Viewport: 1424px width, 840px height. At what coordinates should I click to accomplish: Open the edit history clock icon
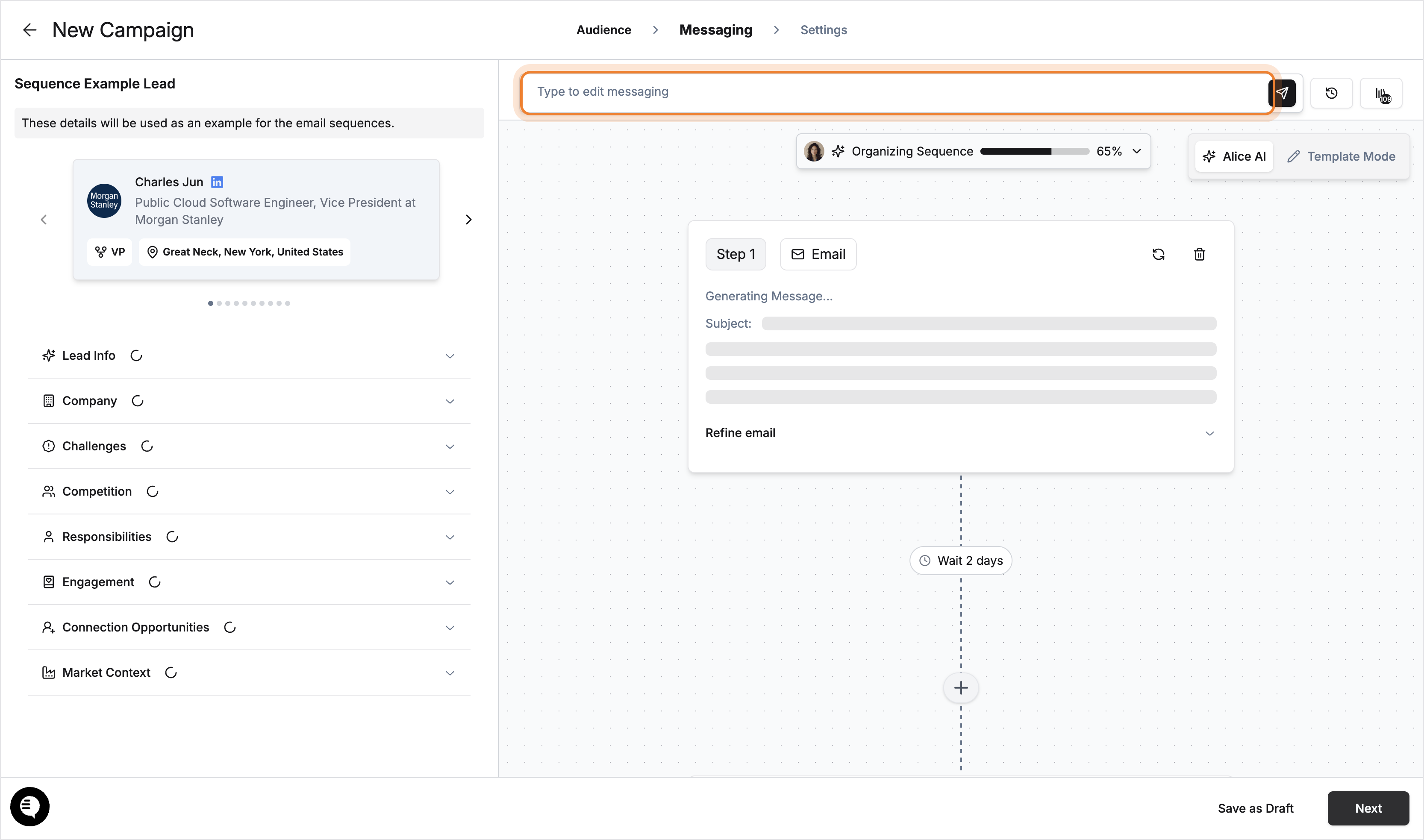coord(1332,93)
